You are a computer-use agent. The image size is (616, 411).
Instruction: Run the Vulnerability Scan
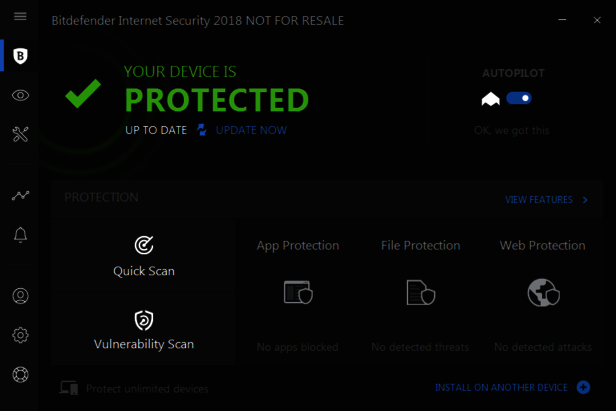pyautogui.click(x=144, y=331)
